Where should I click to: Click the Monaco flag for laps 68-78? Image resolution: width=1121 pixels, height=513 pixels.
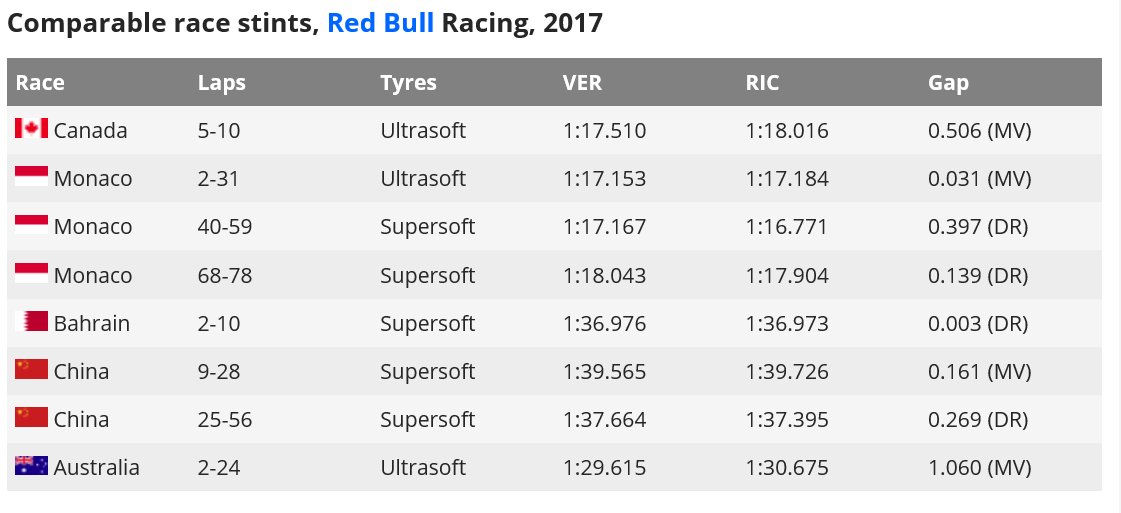point(31,273)
